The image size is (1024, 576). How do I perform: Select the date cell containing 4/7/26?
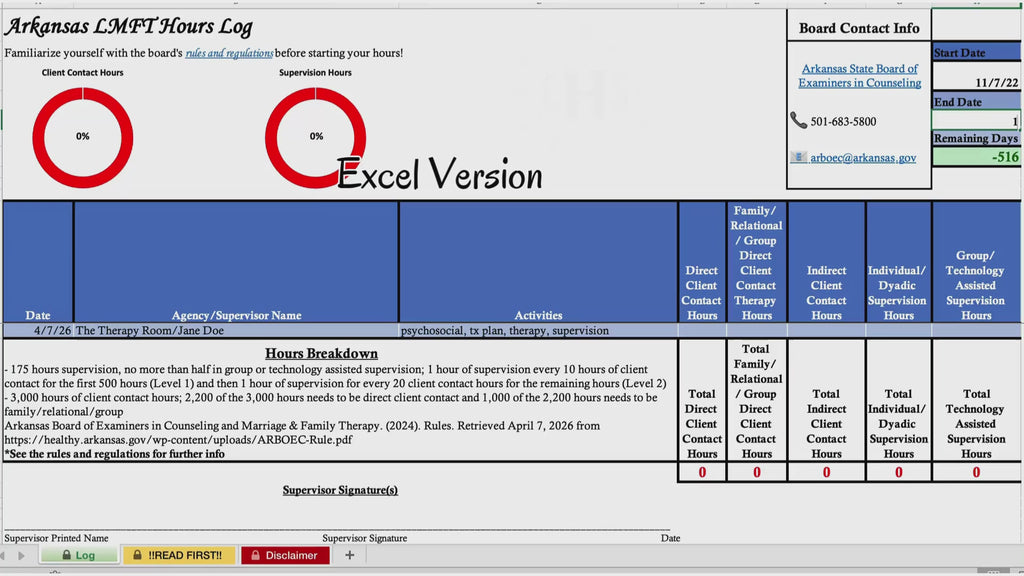[38, 330]
